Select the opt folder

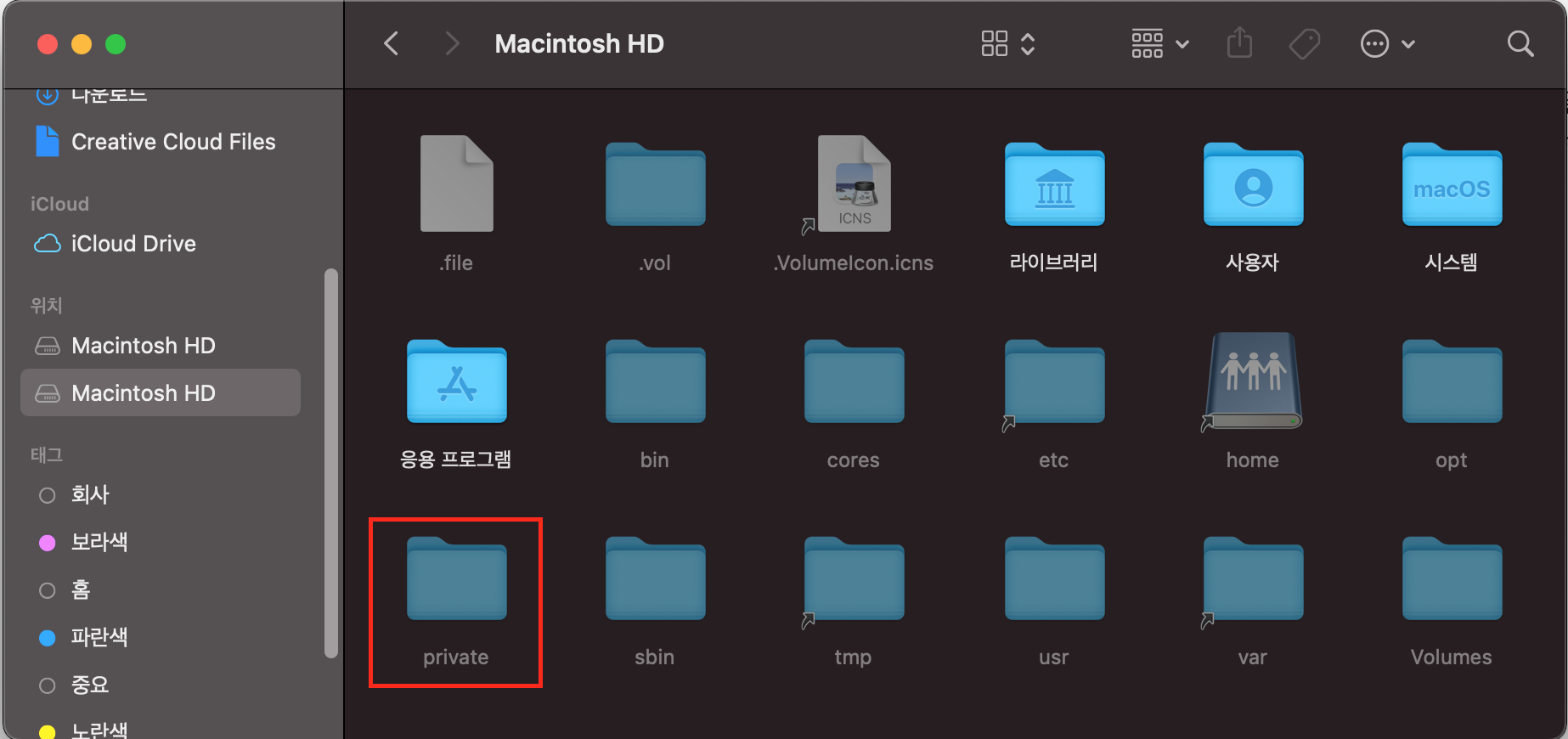[x=1452, y=381]
